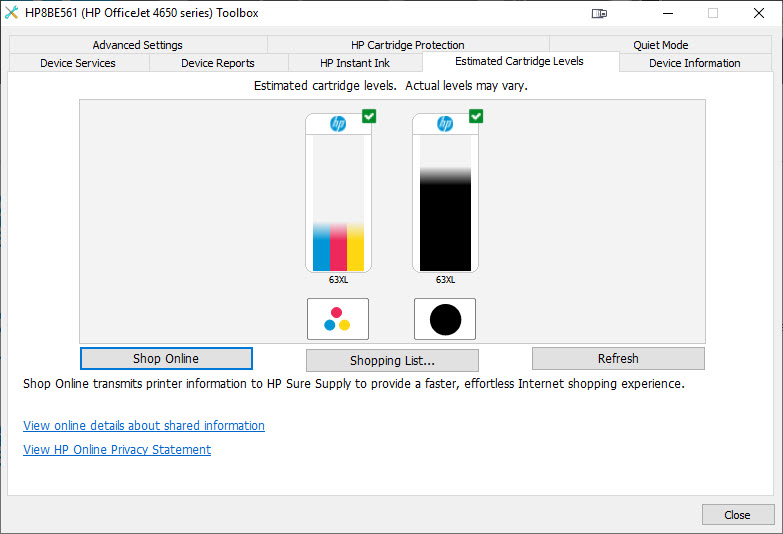Click the HP logo on black cartridge
The height and width of the screenshot is (534, 783).
coord(445,123)
